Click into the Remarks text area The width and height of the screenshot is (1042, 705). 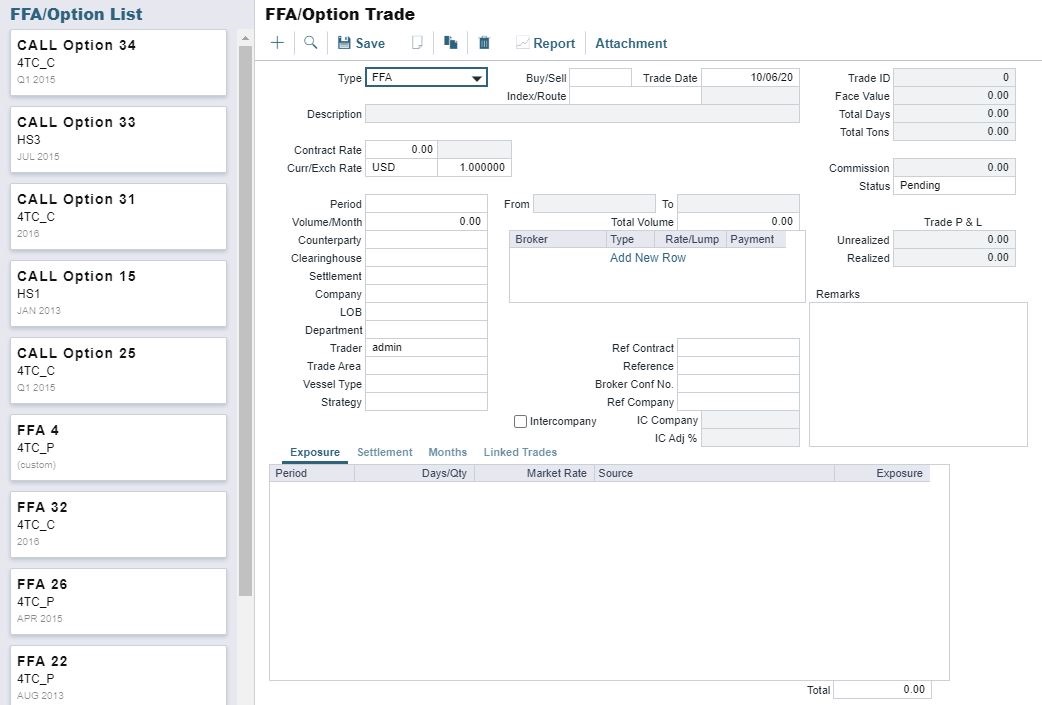pos(917,374)
